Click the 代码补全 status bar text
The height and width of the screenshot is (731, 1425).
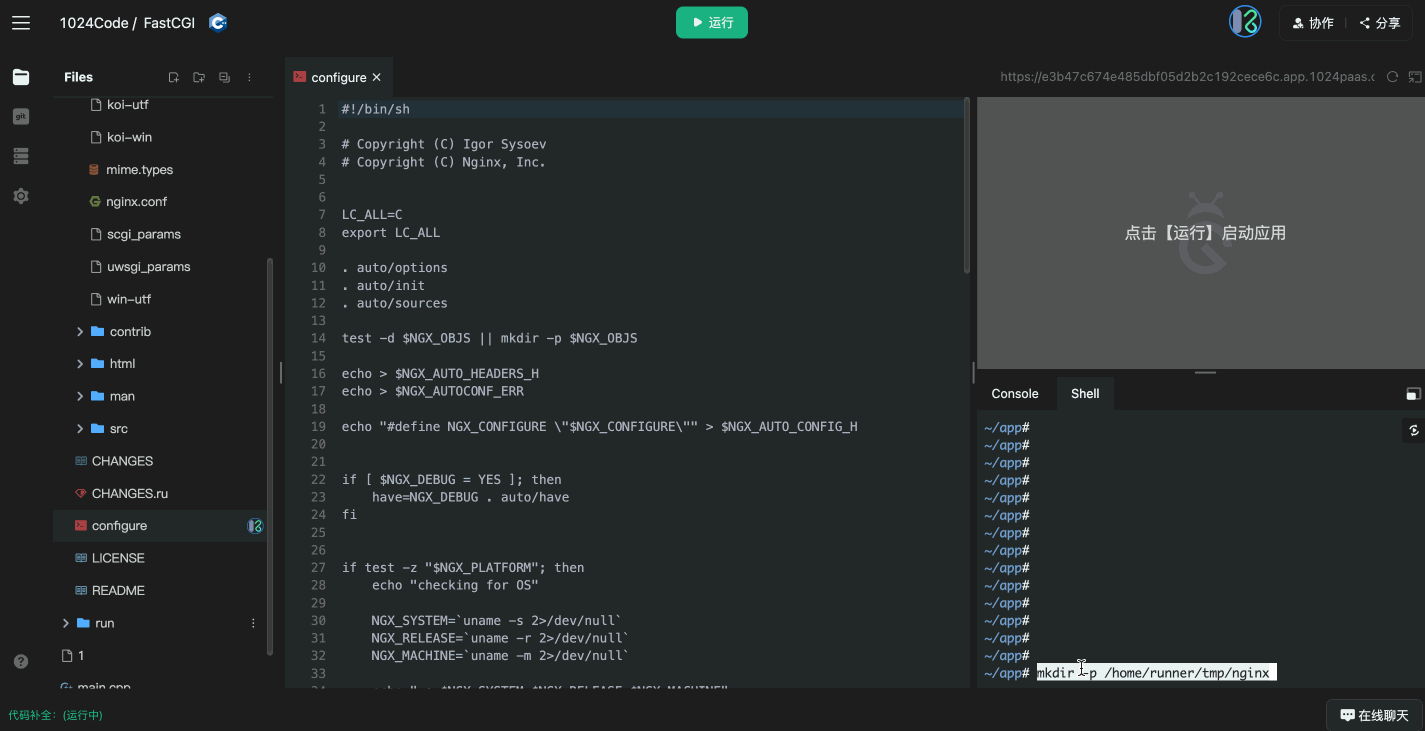pos(55,715)
